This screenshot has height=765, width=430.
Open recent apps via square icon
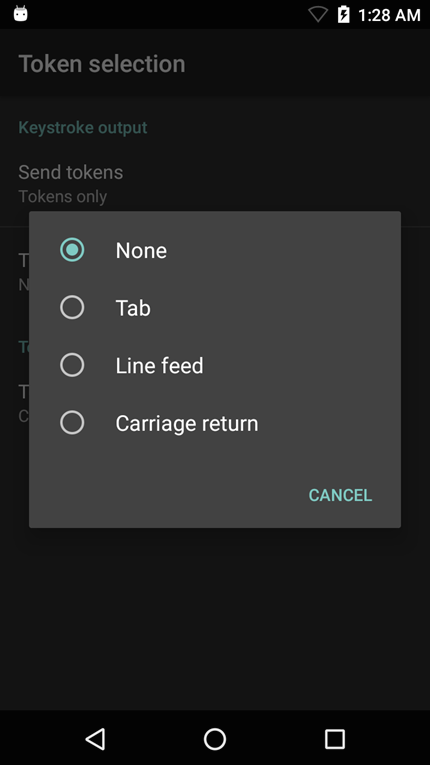click(335, 739)
